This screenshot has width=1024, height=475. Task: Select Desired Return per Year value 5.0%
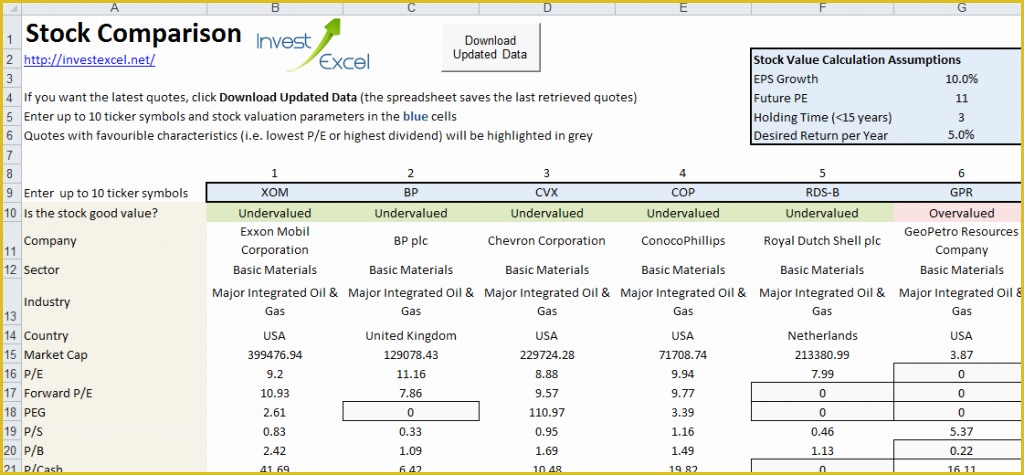click(961, 135)
